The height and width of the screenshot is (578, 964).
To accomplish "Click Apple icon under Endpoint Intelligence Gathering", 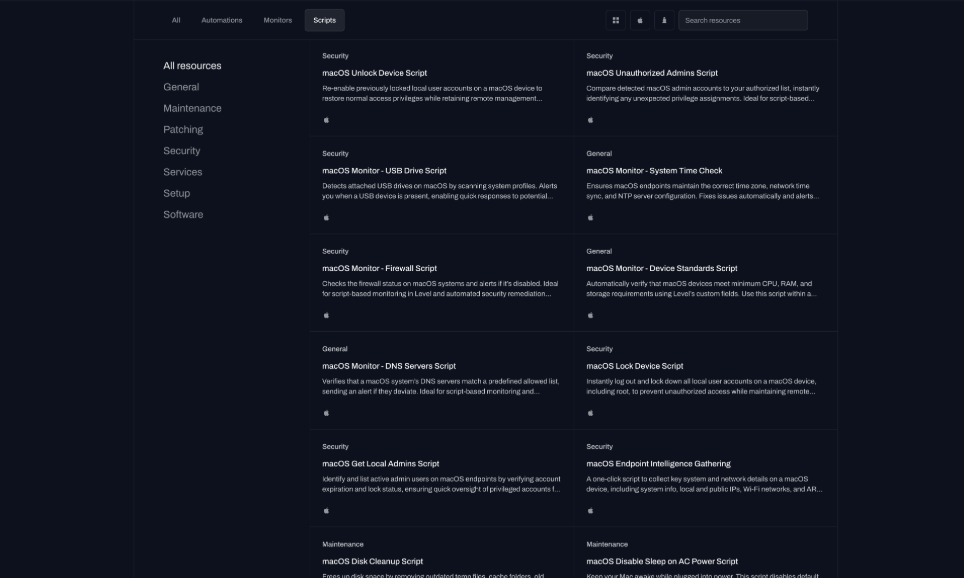I will click(590, 510).
